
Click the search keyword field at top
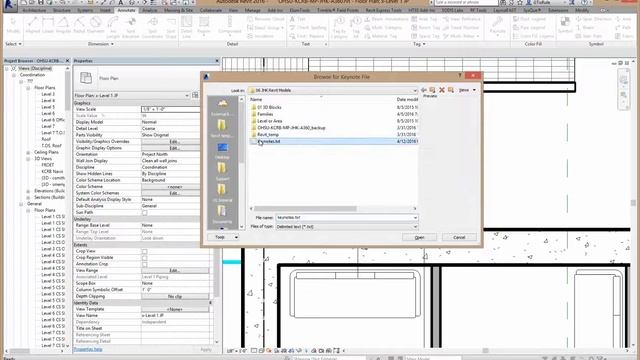(466, 2)
